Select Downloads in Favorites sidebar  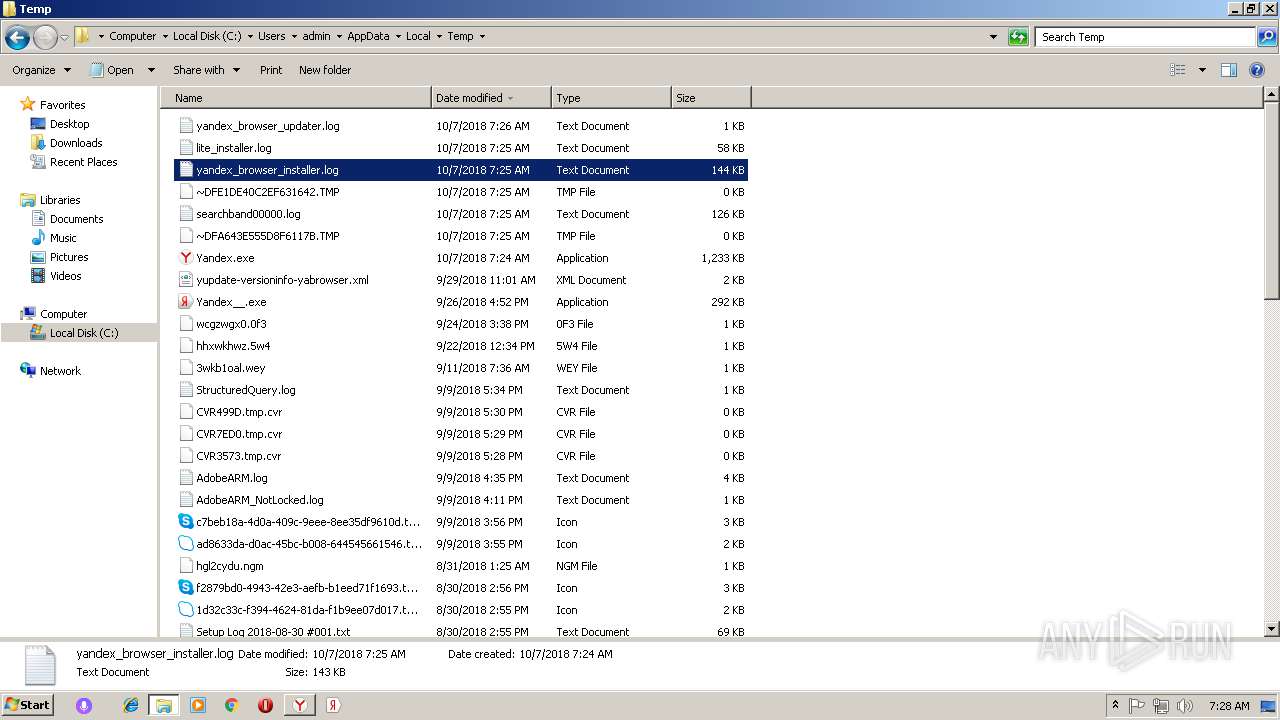(76, 143)
